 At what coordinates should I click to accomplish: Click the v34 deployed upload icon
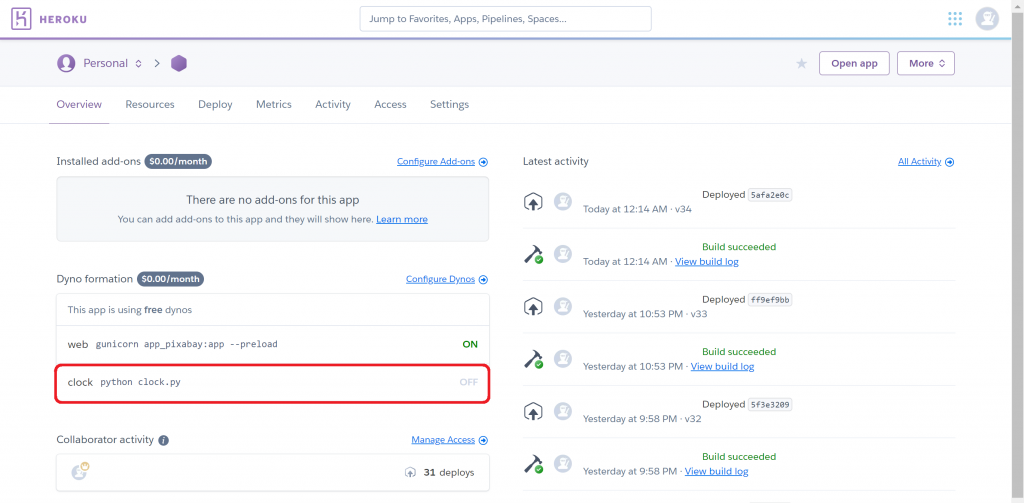pos(534,202)
